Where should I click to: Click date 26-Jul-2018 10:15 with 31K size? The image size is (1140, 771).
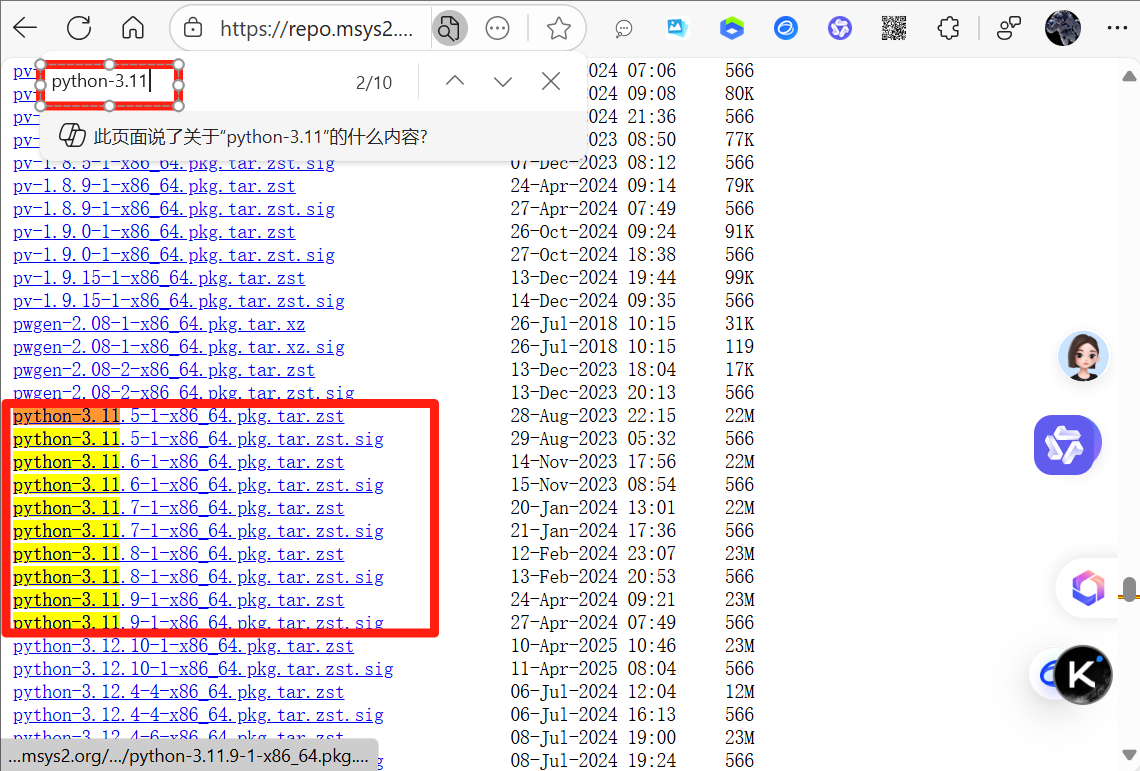tap(593, 324)
